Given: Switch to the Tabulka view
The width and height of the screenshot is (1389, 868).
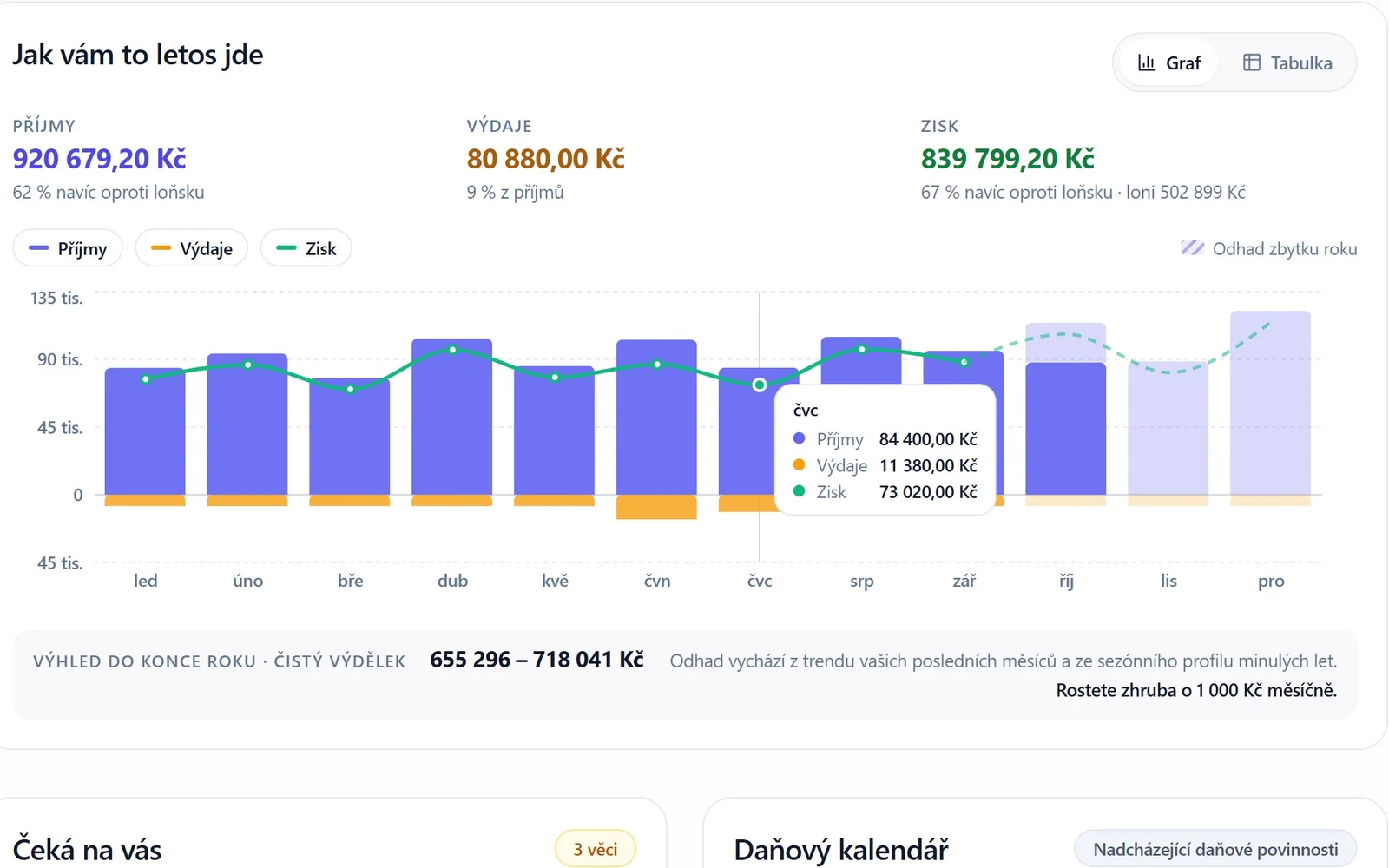Looking at the screenshot, I should click(x=1287, y=62).
